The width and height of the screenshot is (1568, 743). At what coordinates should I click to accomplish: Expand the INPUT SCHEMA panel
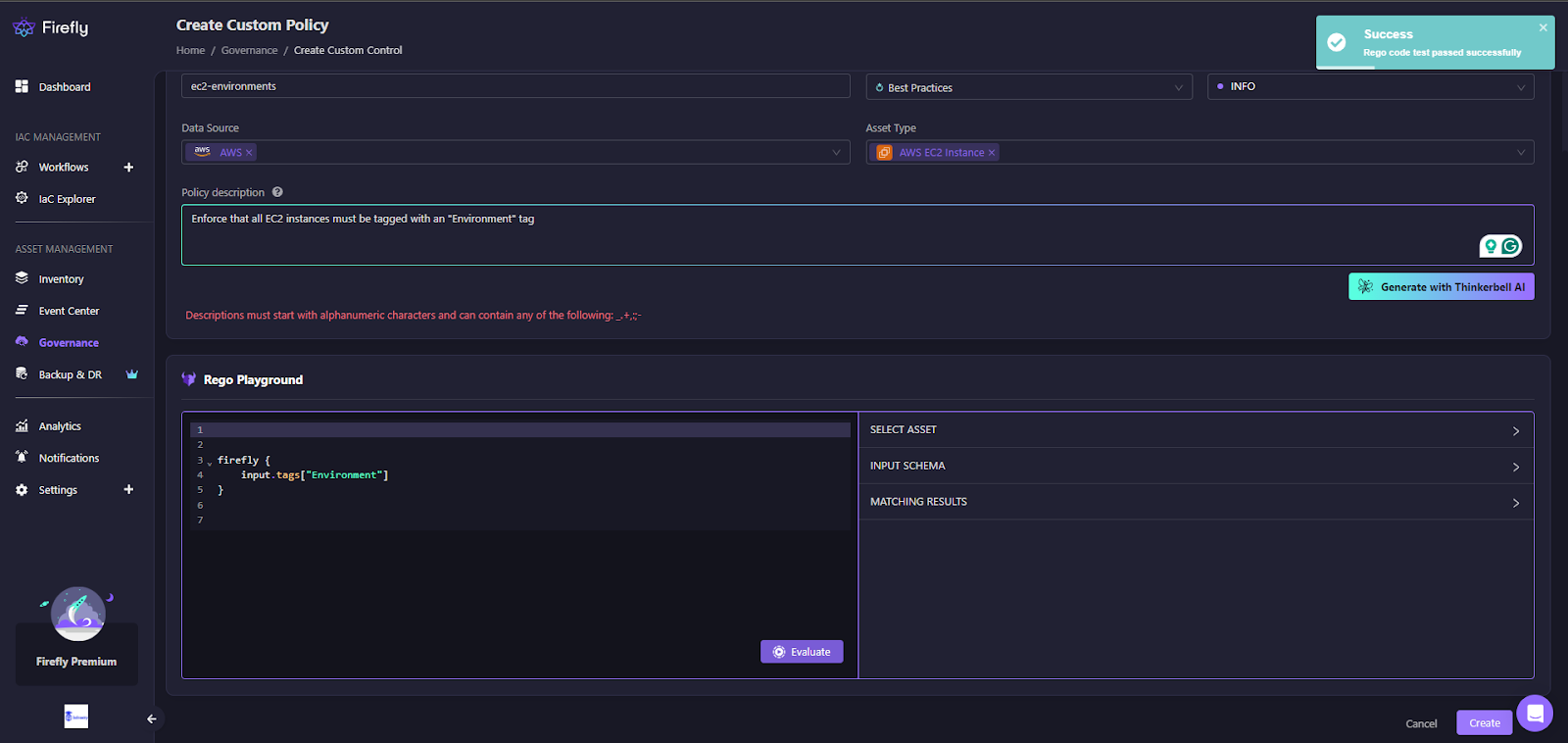[1196, 466]
